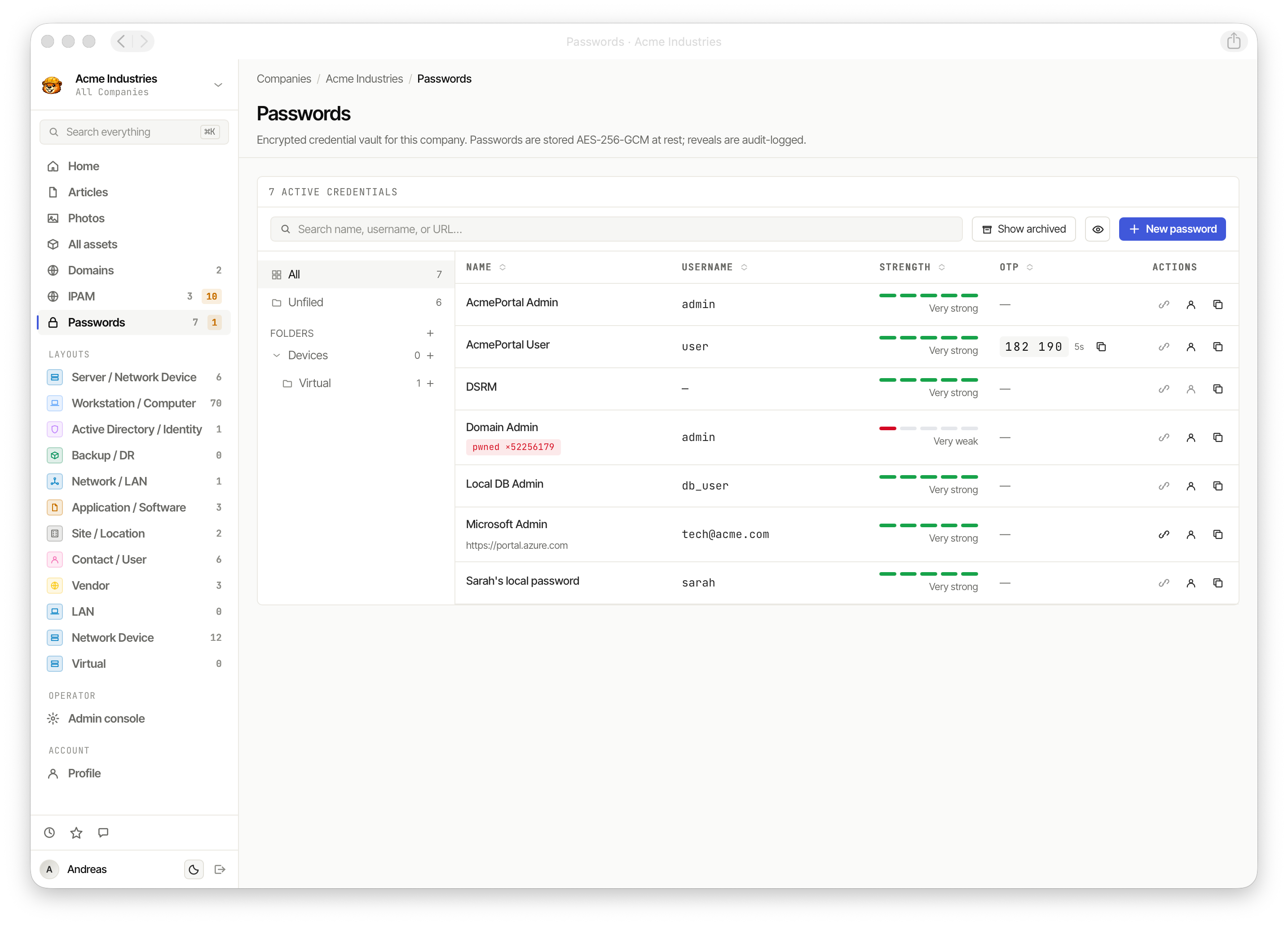Click the Local DB Admin strength bar
Viewport: 1288px width, 926px height.
point(928,477)
